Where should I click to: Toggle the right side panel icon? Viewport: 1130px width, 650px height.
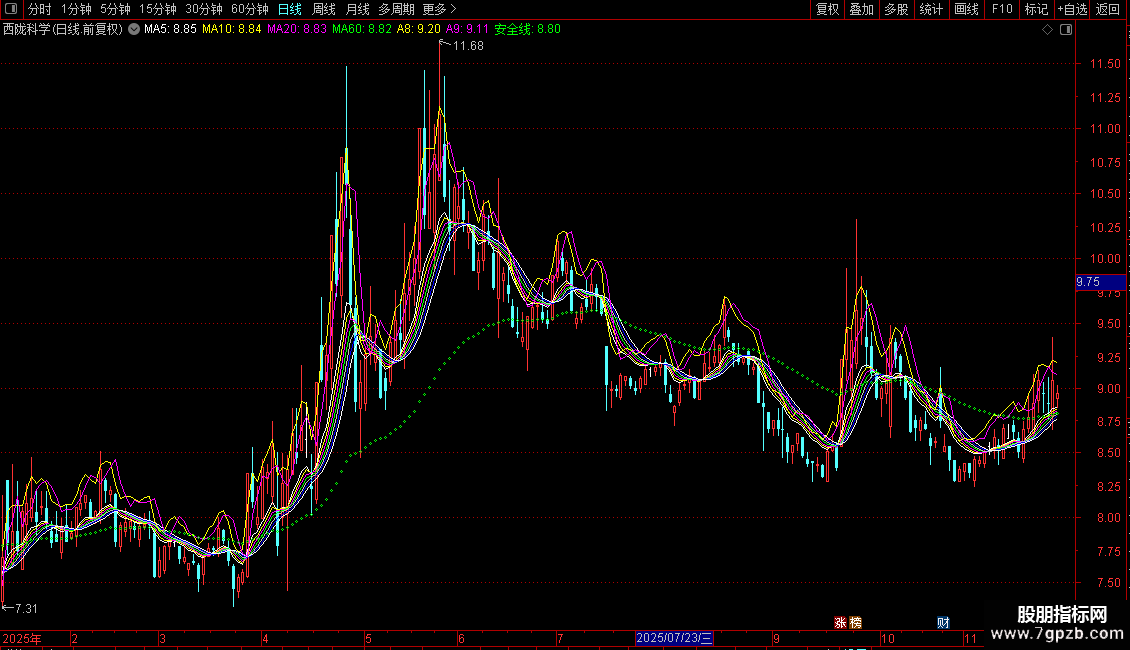coord(1066,30)
